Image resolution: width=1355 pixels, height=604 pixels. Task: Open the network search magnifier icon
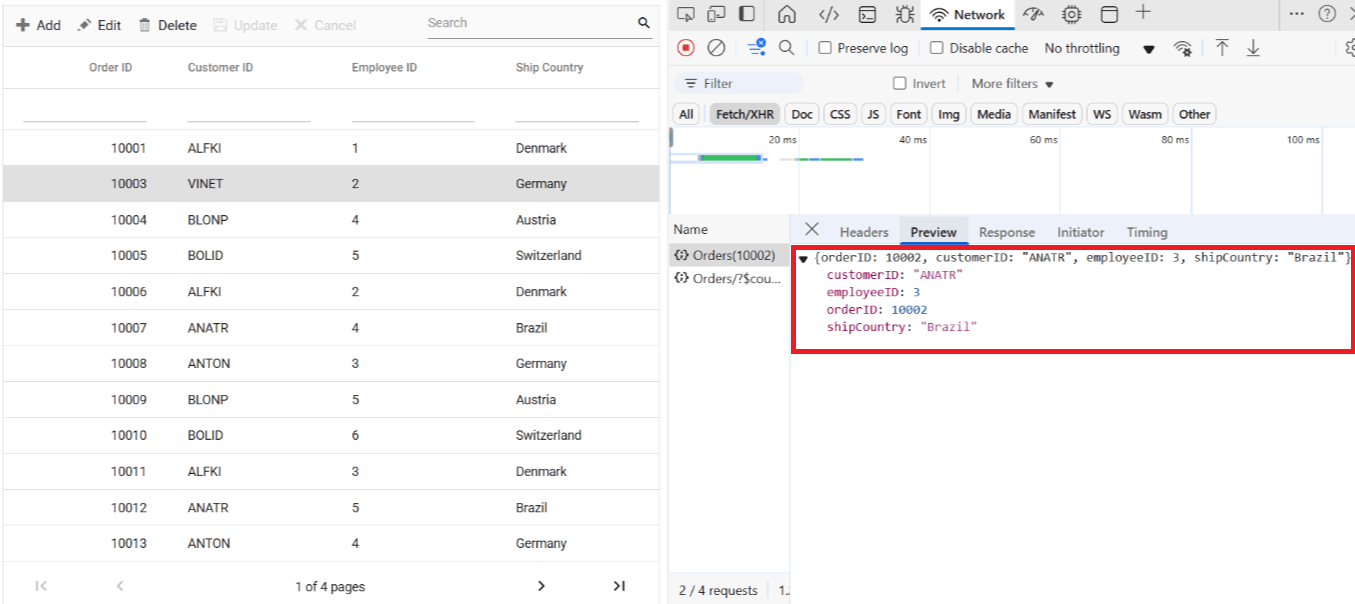pyautogui.click(x=787, y=48)
